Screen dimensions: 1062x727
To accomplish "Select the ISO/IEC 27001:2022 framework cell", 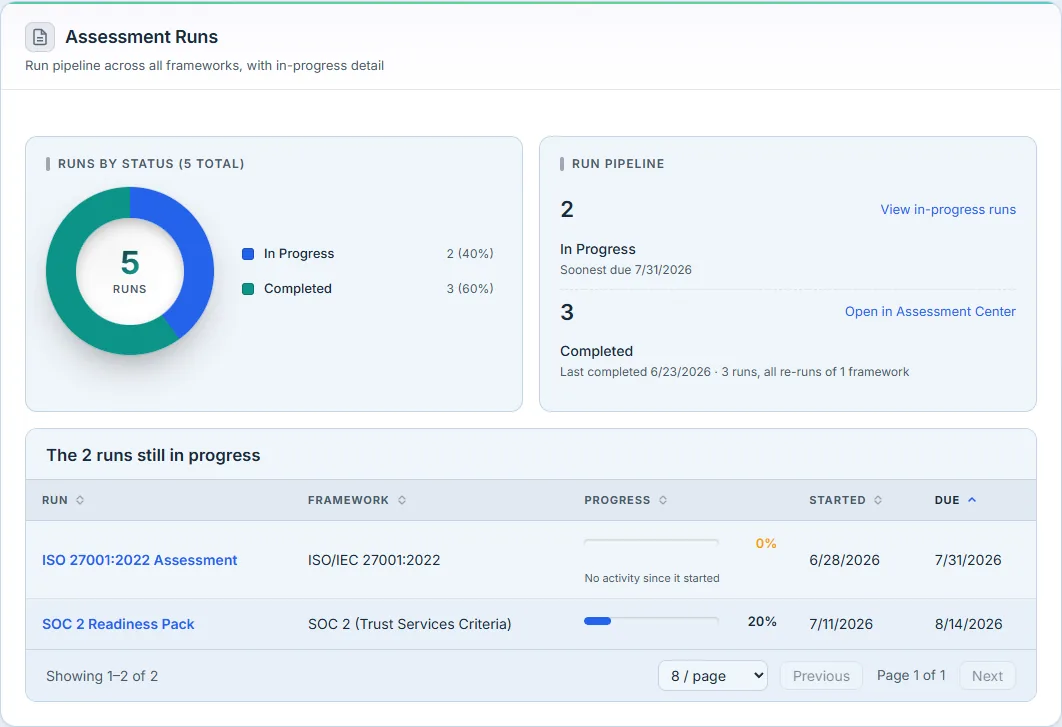I will click(374, 560).
